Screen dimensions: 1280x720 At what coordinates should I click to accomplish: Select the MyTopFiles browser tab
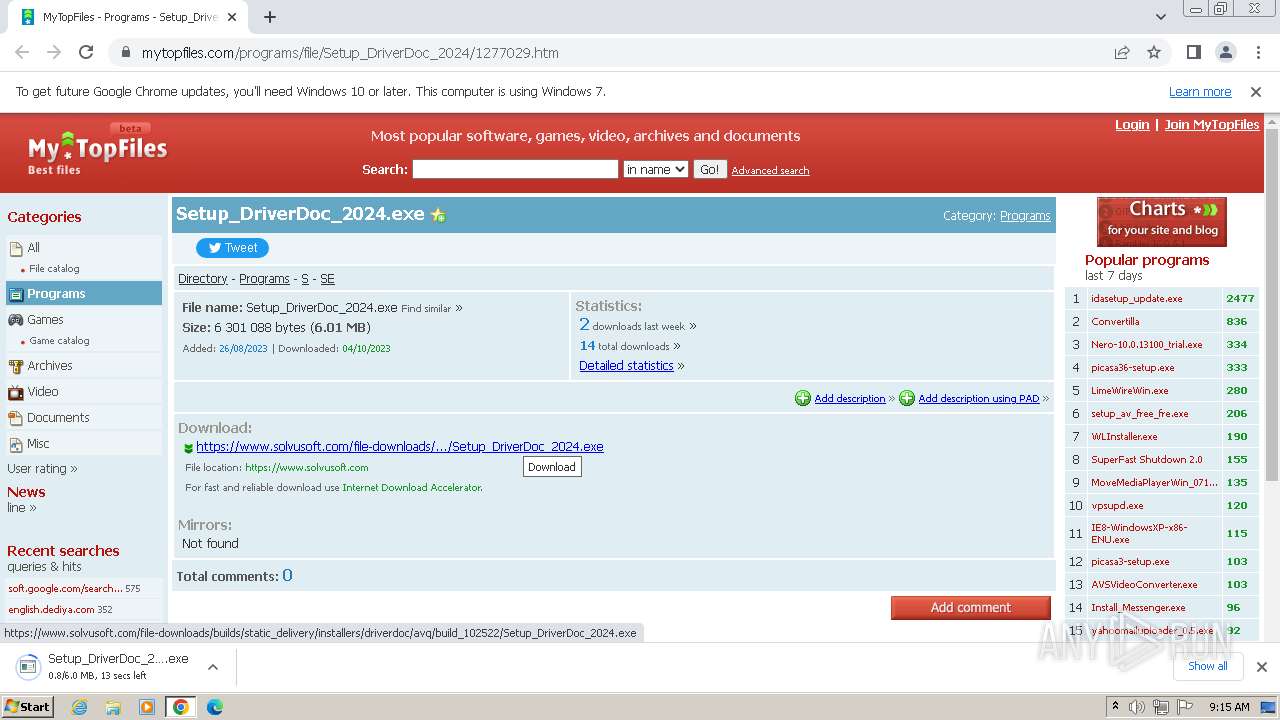[130, 17]
